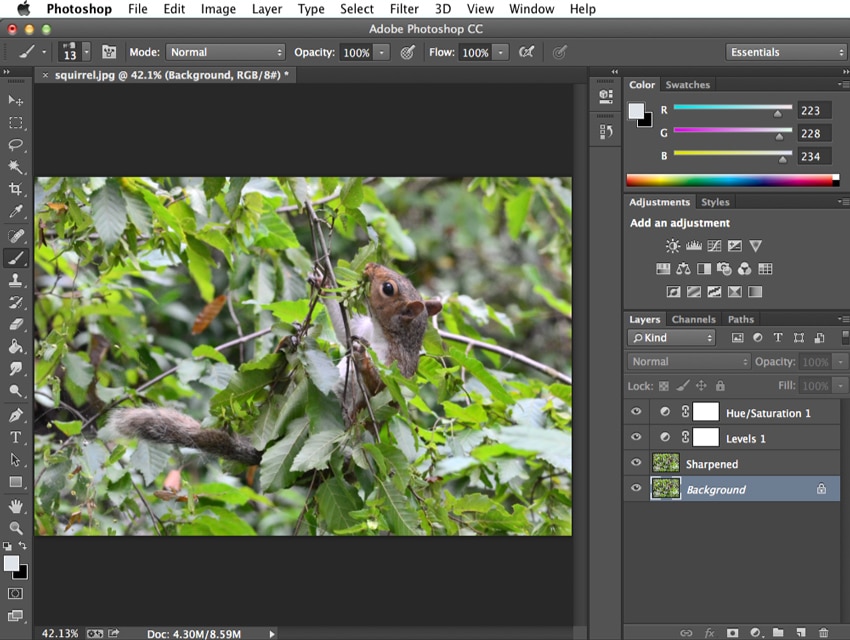Hide the Sharpened layer
The height and width of the screenshot is (640, 850).
click(x=636, y=463)
